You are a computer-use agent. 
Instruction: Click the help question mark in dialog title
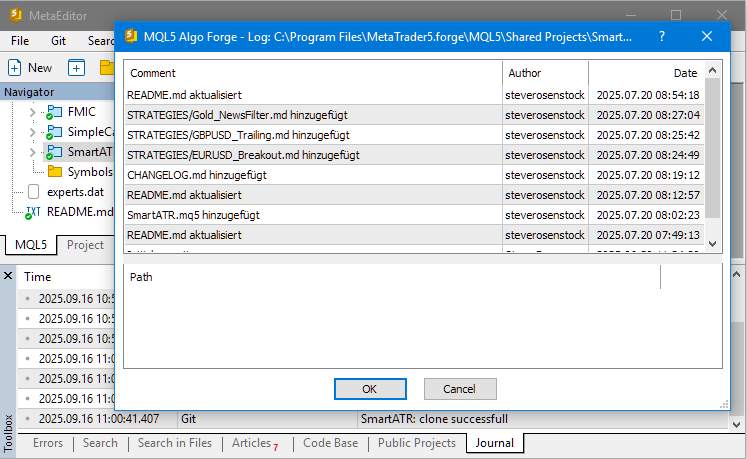point(662,36)
